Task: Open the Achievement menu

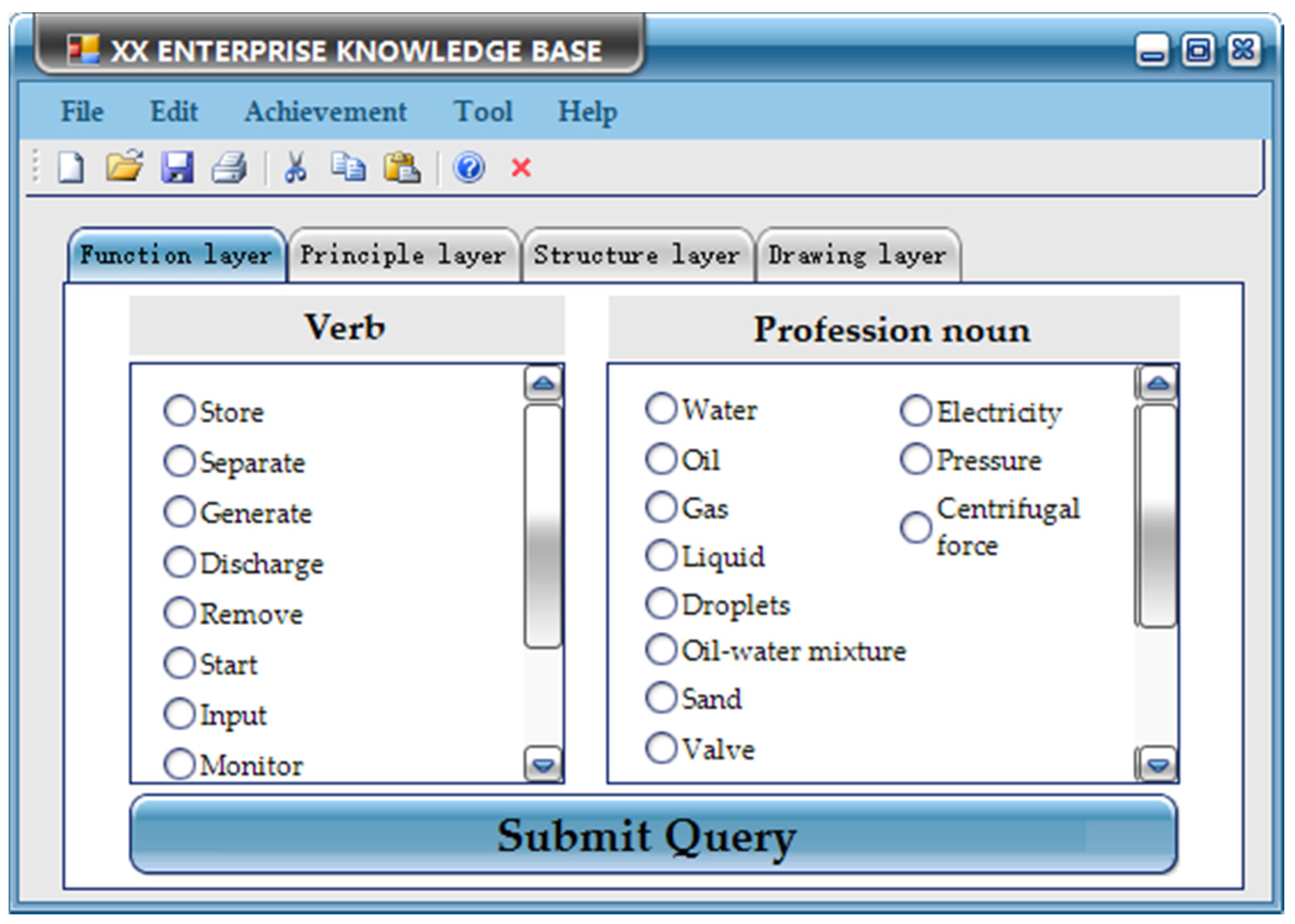Action: pyautogui.click(x=325, y=112)
